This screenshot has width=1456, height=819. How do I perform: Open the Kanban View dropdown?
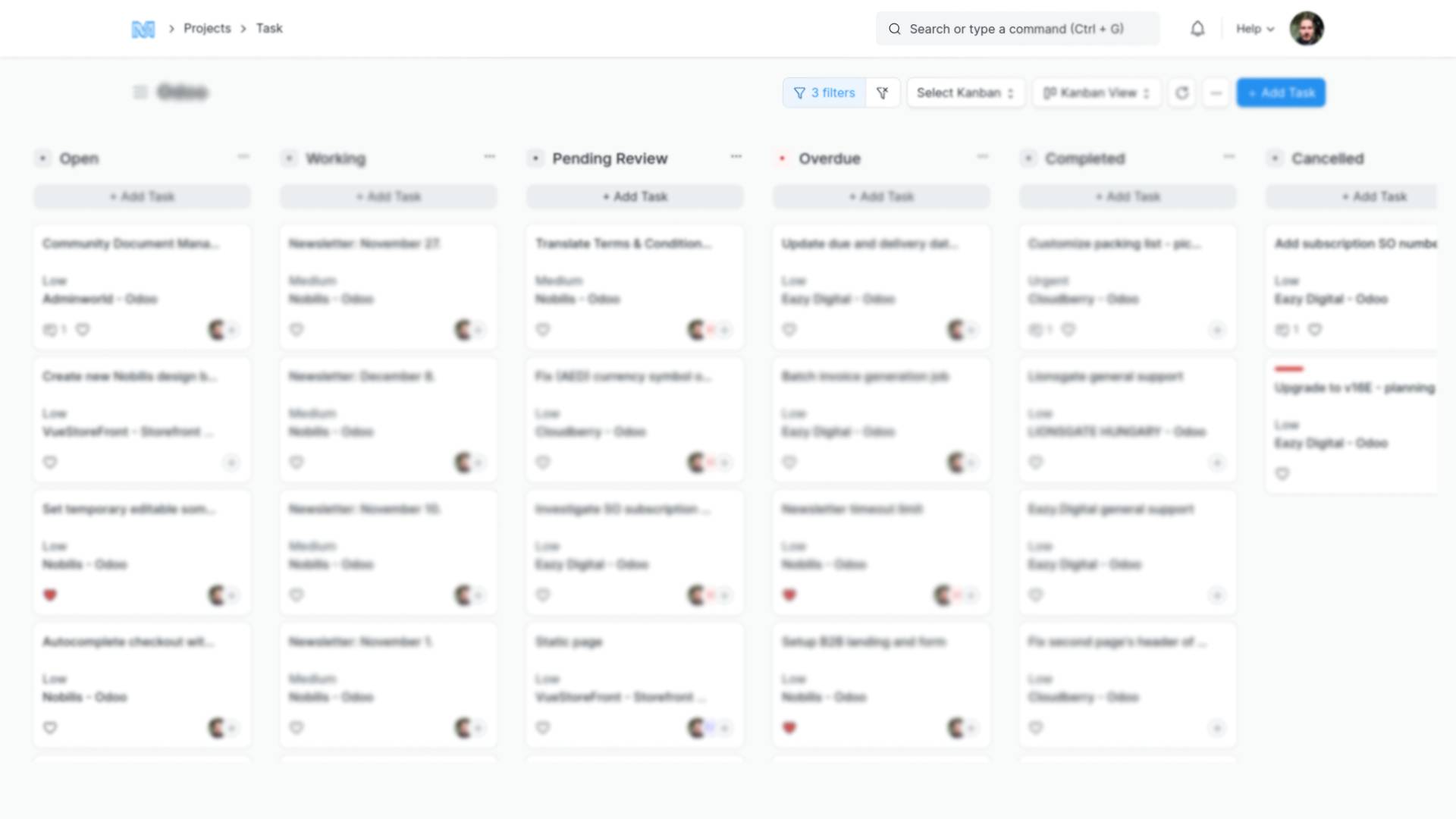(x=1096, y=93)
